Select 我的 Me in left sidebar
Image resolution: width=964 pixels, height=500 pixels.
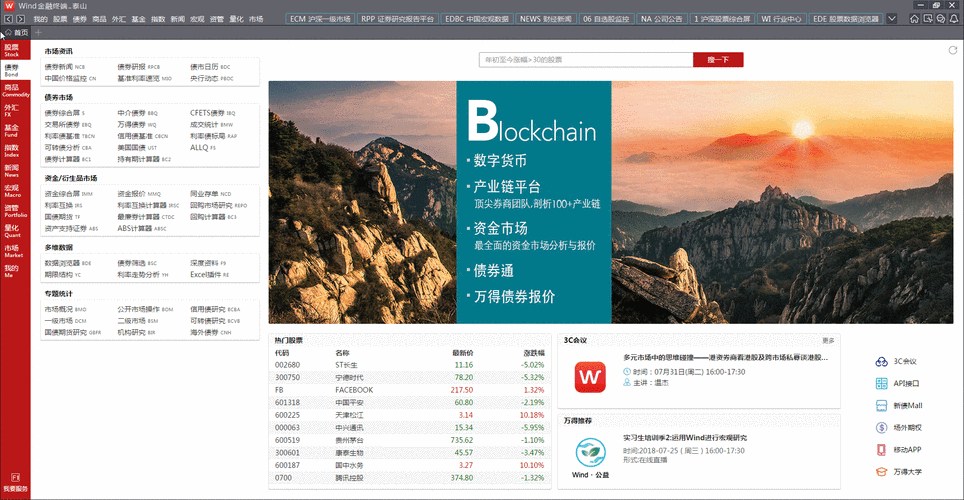click(15, 271)
